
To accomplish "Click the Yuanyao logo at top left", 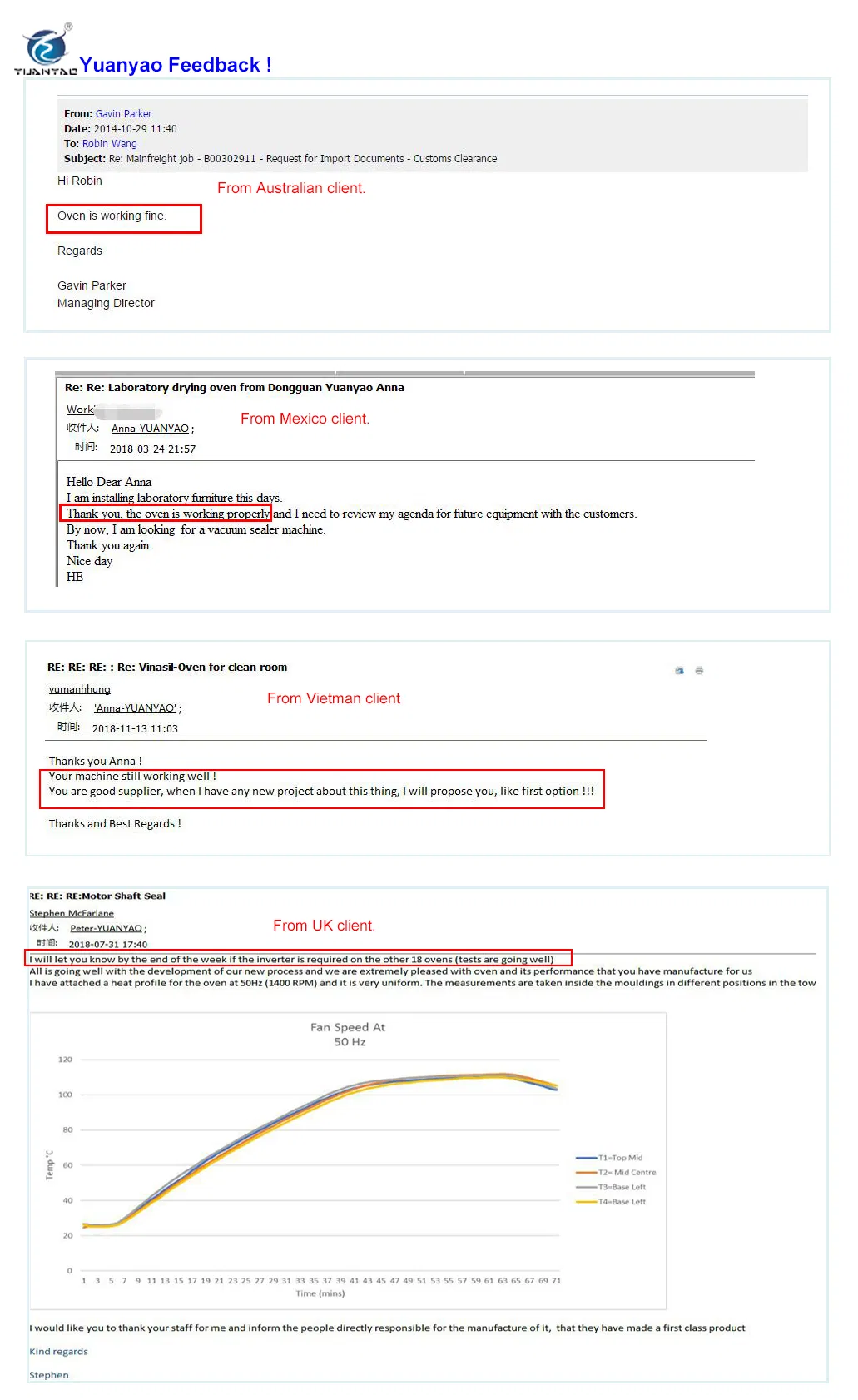I will click(46, 51).
